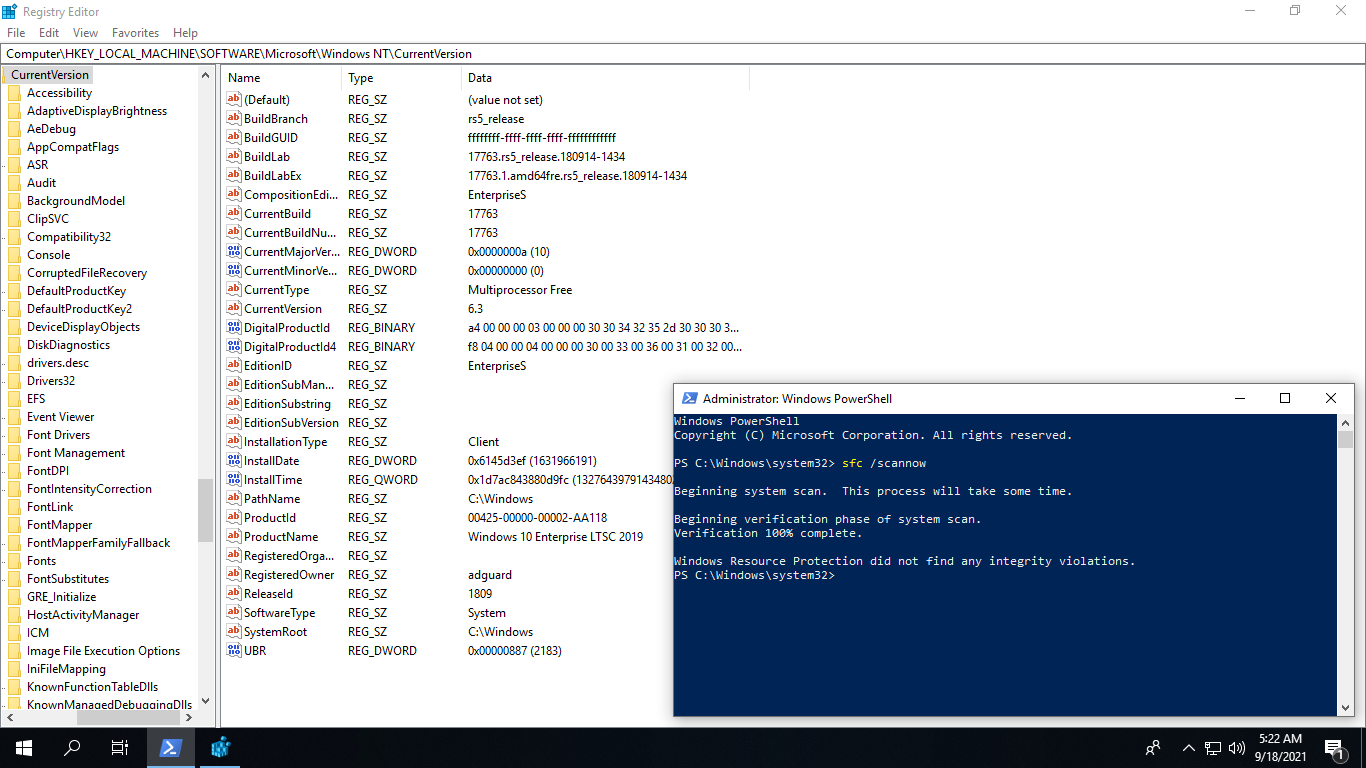Click the InstallDate DWORD icon
Viewport: 1366px width, 768px height.
point(234,460)
